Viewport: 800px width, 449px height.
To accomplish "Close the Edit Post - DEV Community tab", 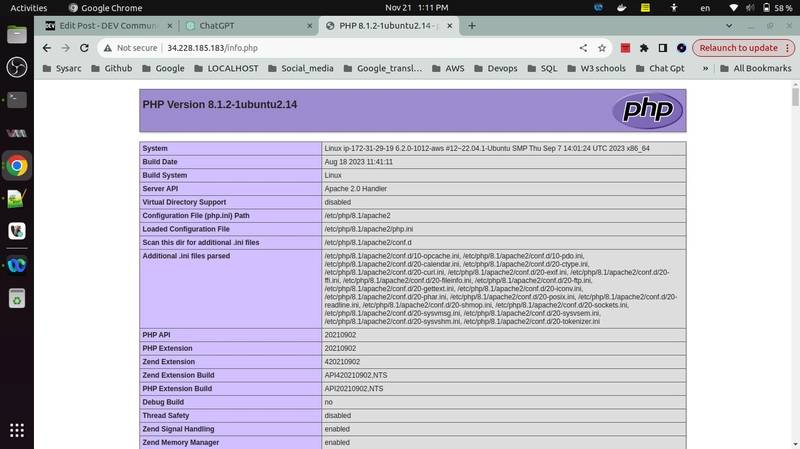I will (170, 26).
